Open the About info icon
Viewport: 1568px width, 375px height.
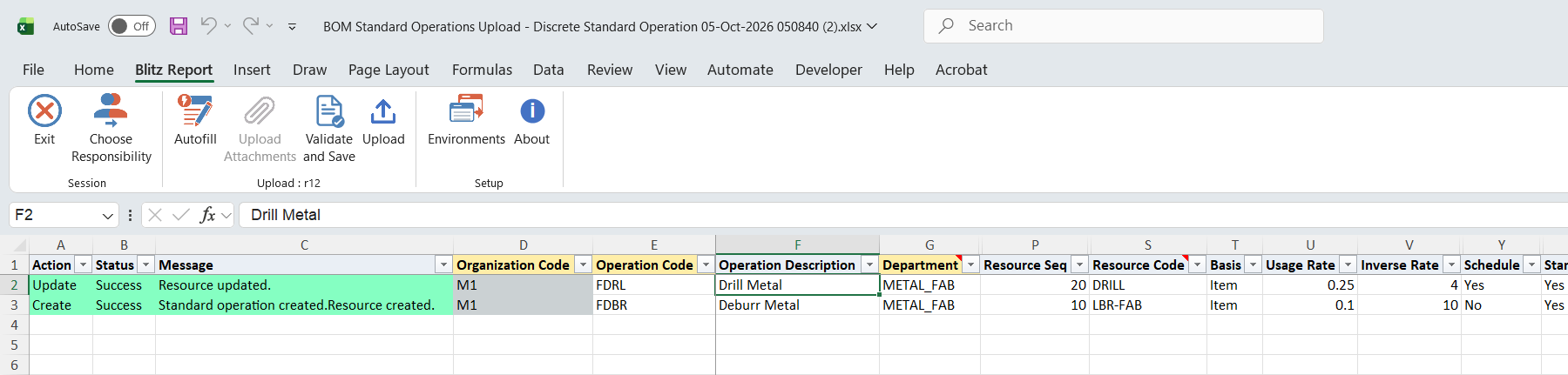[x=532, y=111]
